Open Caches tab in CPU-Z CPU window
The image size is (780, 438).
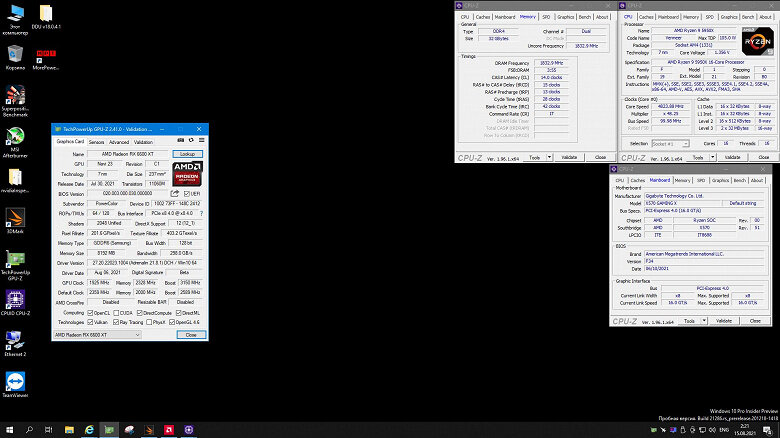click(646, 17)
